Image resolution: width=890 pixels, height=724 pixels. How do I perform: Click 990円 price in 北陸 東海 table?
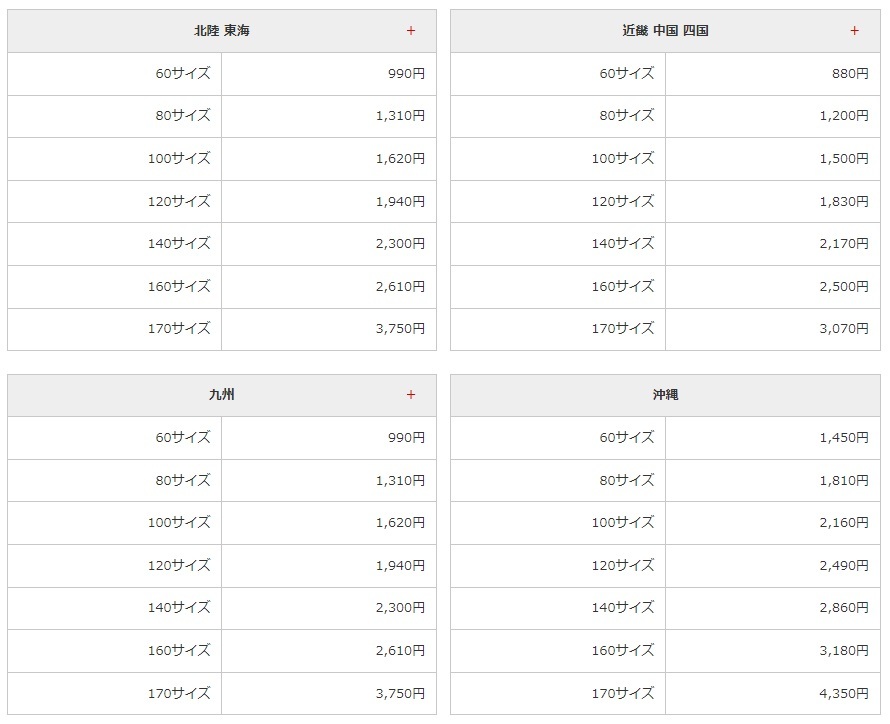click(406, 73)
